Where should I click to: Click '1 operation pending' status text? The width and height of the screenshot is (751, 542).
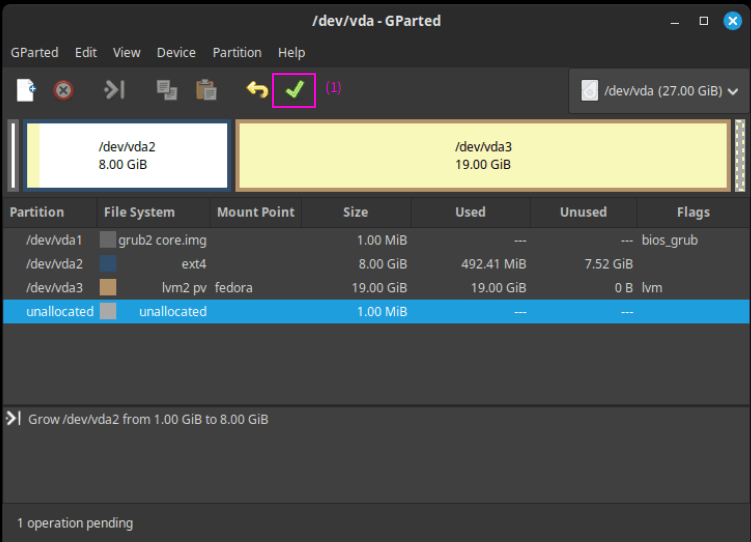tap(75, 523)
